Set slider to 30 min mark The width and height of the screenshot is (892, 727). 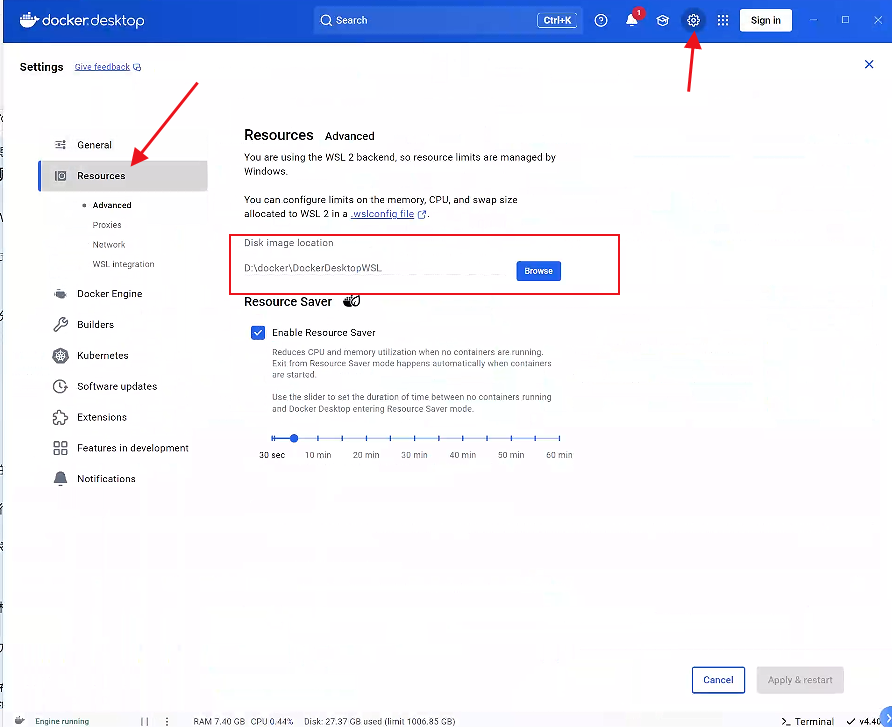415,438
